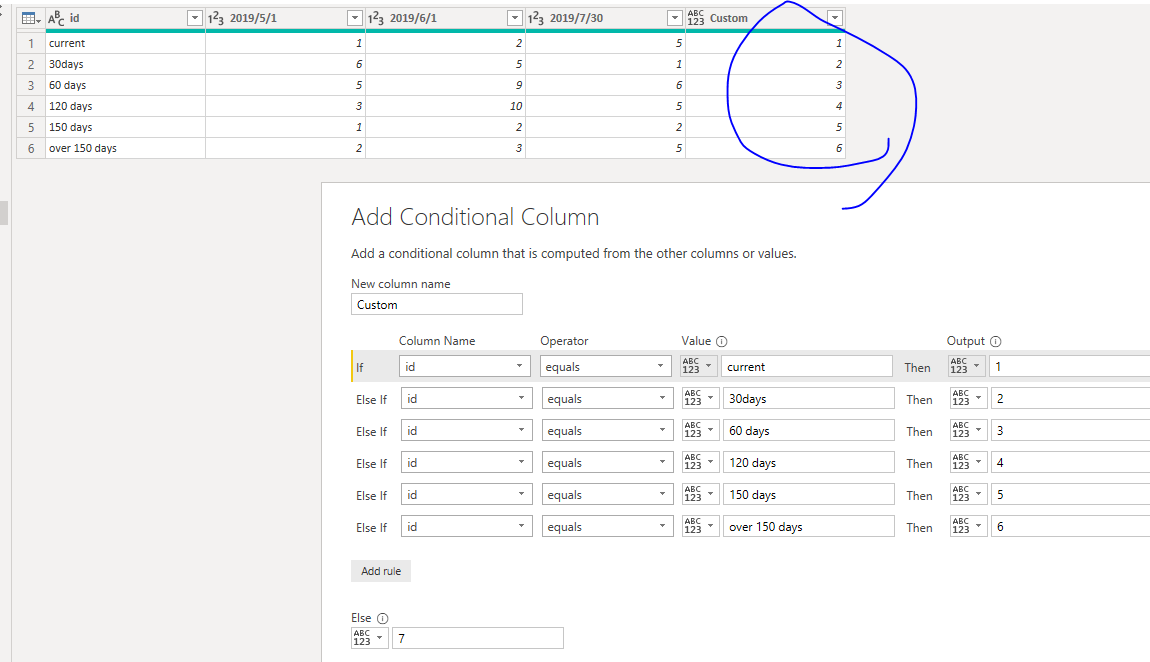This screenshot has width=1150, height=662.
Task: Select the '30days' cell in the table
Action: point(125,65)
